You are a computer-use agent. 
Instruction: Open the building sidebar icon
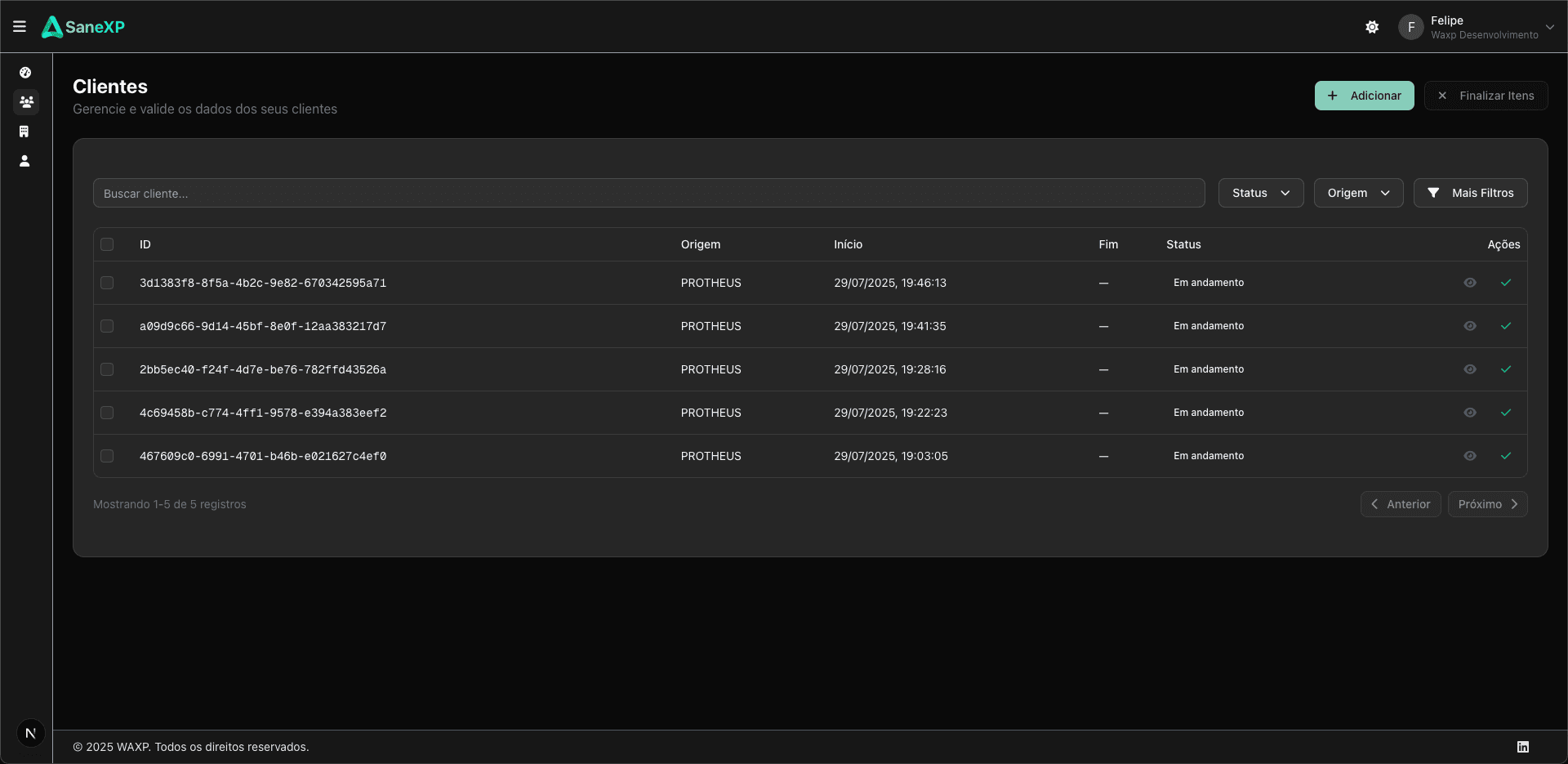coord(24,132)
